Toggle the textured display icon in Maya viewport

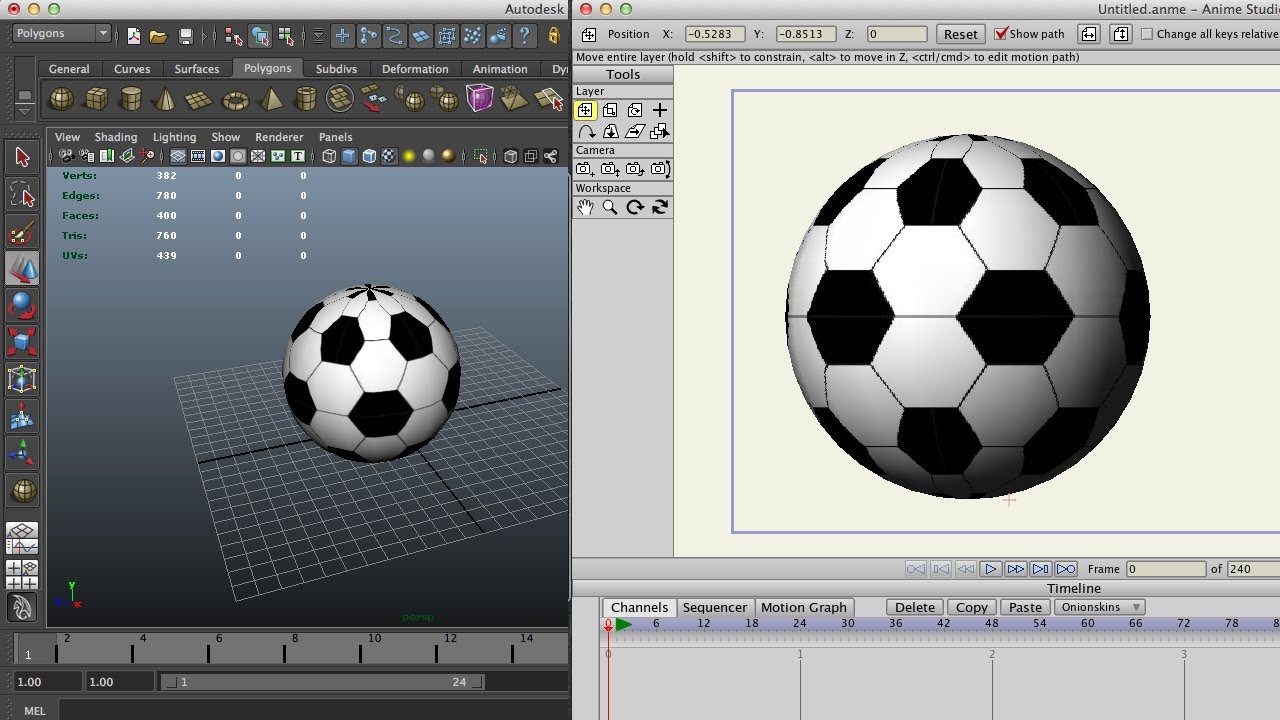389,156
